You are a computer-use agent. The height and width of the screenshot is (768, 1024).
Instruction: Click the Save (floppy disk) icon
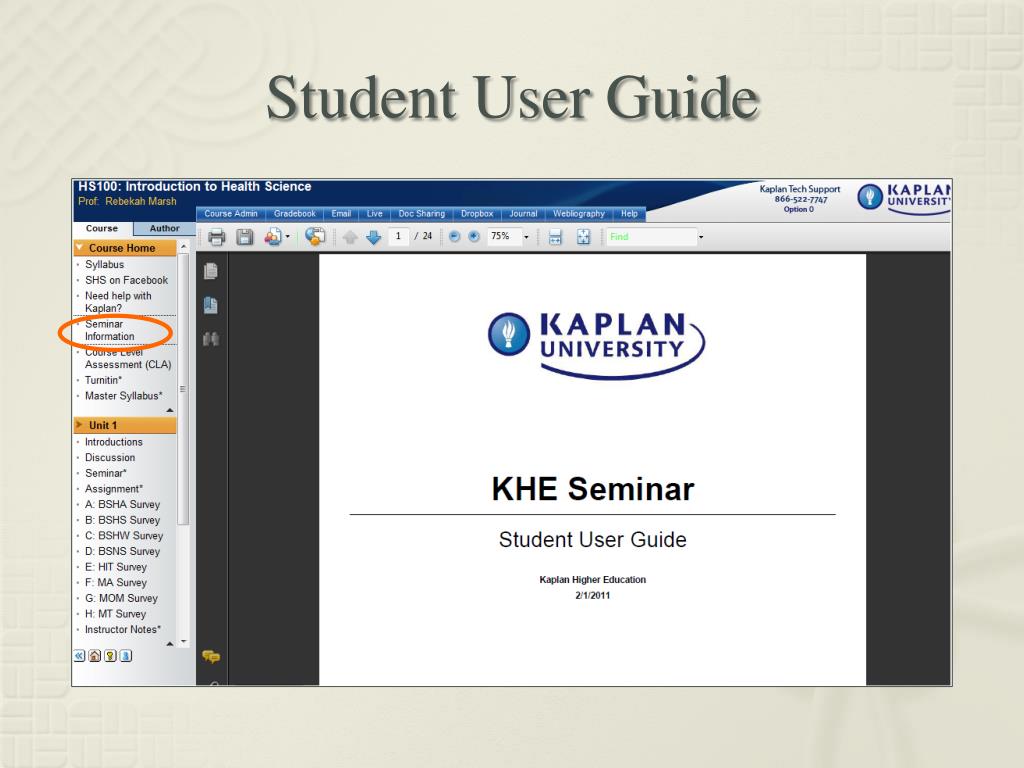point(244,237)
